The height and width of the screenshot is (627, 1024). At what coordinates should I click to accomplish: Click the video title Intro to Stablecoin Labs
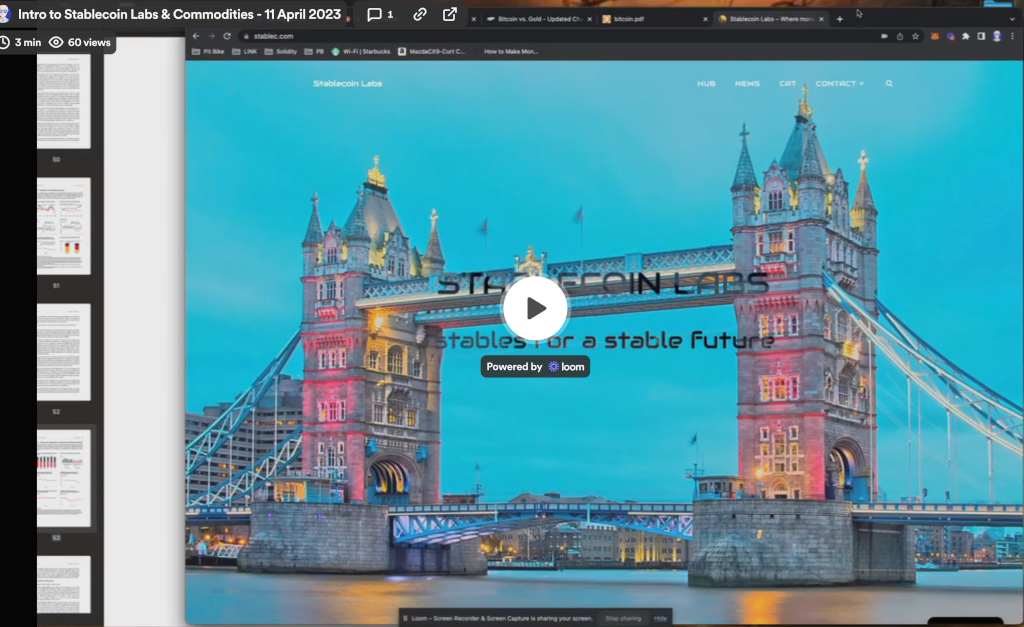point(180,14)
